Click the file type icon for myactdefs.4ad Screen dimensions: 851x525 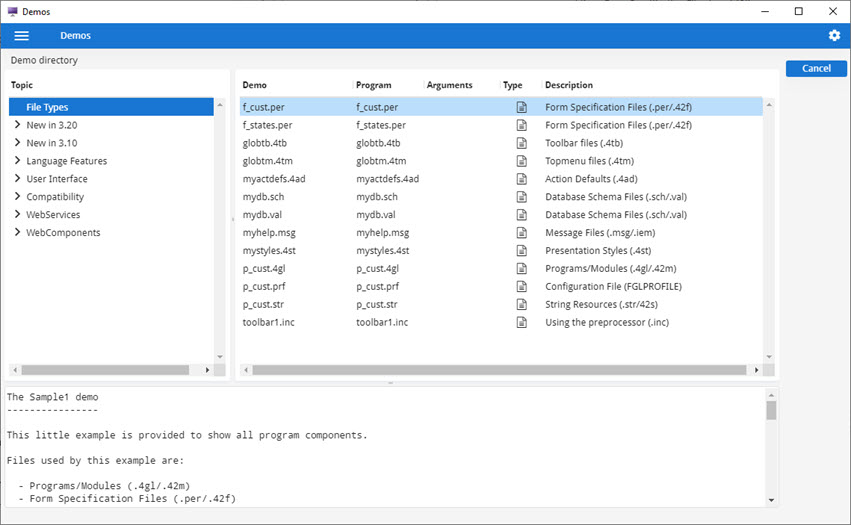(522, 179)
